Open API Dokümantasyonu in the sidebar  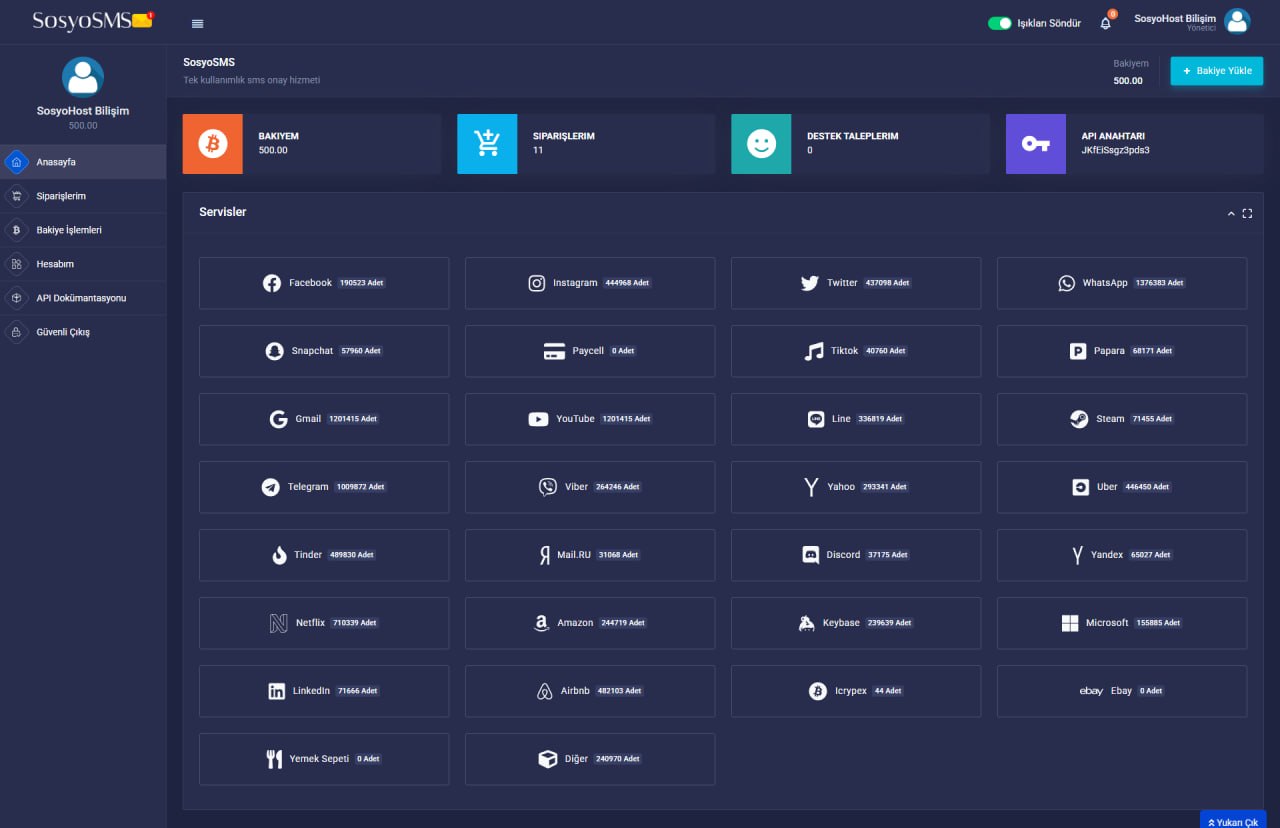click(83, 298)
